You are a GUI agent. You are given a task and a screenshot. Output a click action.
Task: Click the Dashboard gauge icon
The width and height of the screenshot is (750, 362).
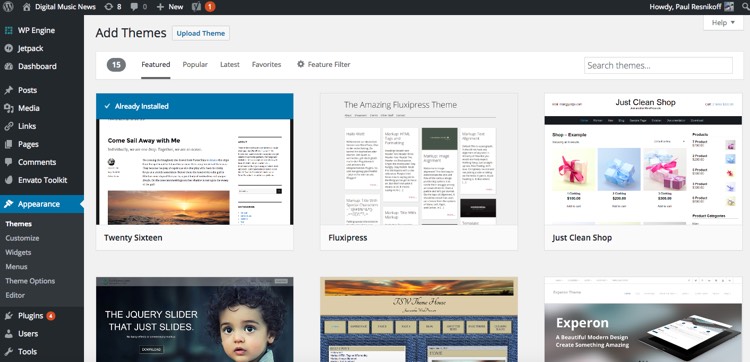[x=8, y=66]
